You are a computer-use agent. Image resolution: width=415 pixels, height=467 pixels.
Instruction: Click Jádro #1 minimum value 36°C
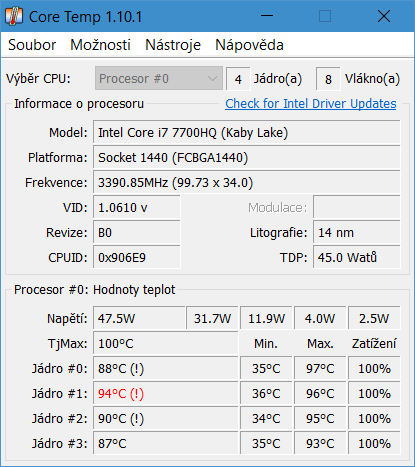(x=266, y=394)
